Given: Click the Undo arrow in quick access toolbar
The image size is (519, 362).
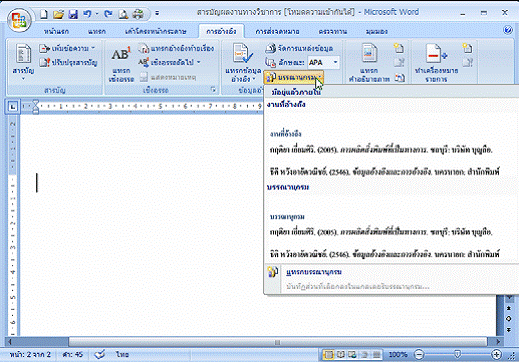Looking at the screenshot, I should pyautogui.click(x=87, y=14).
